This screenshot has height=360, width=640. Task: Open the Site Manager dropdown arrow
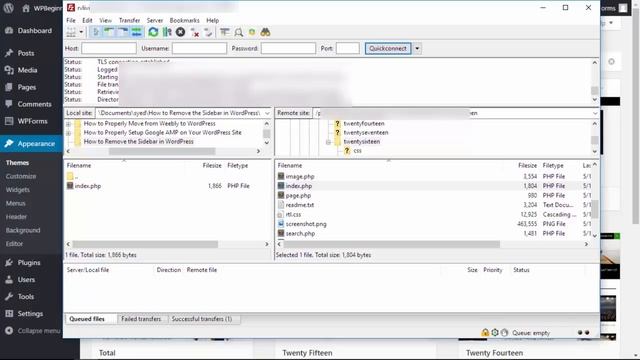click(x=81, y=32)
